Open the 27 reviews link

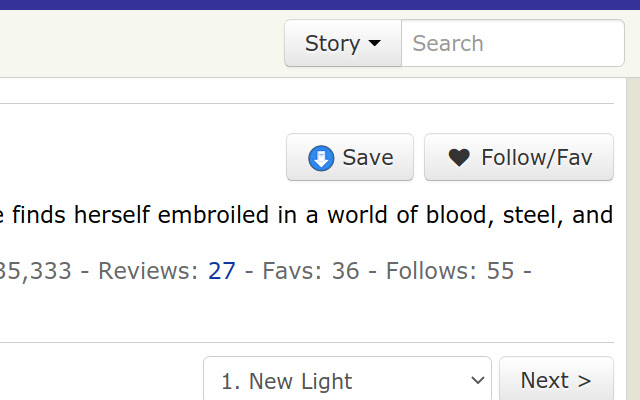point(222,270)
